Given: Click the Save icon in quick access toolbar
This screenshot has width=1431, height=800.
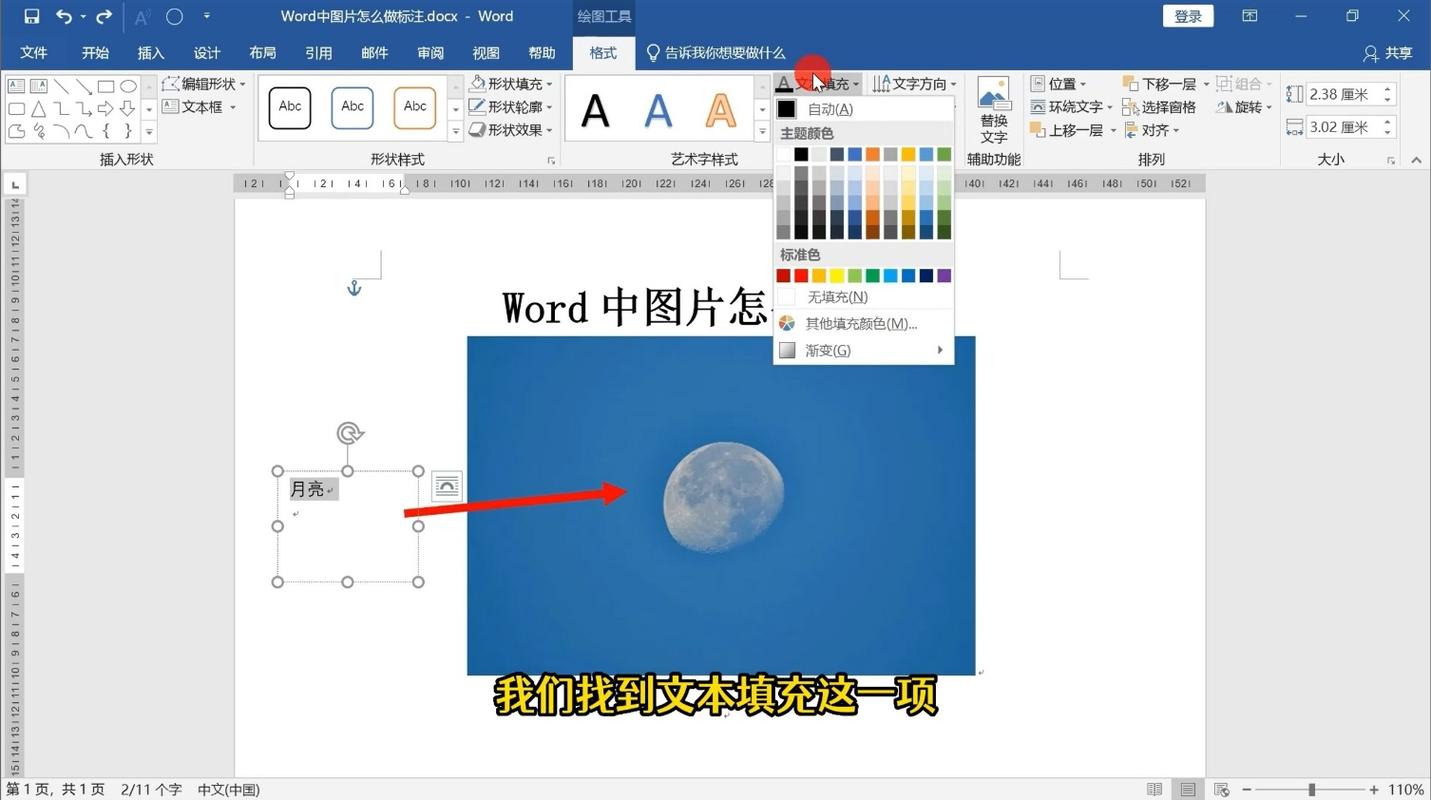Looking at the screenshot, I should [31, 16].
